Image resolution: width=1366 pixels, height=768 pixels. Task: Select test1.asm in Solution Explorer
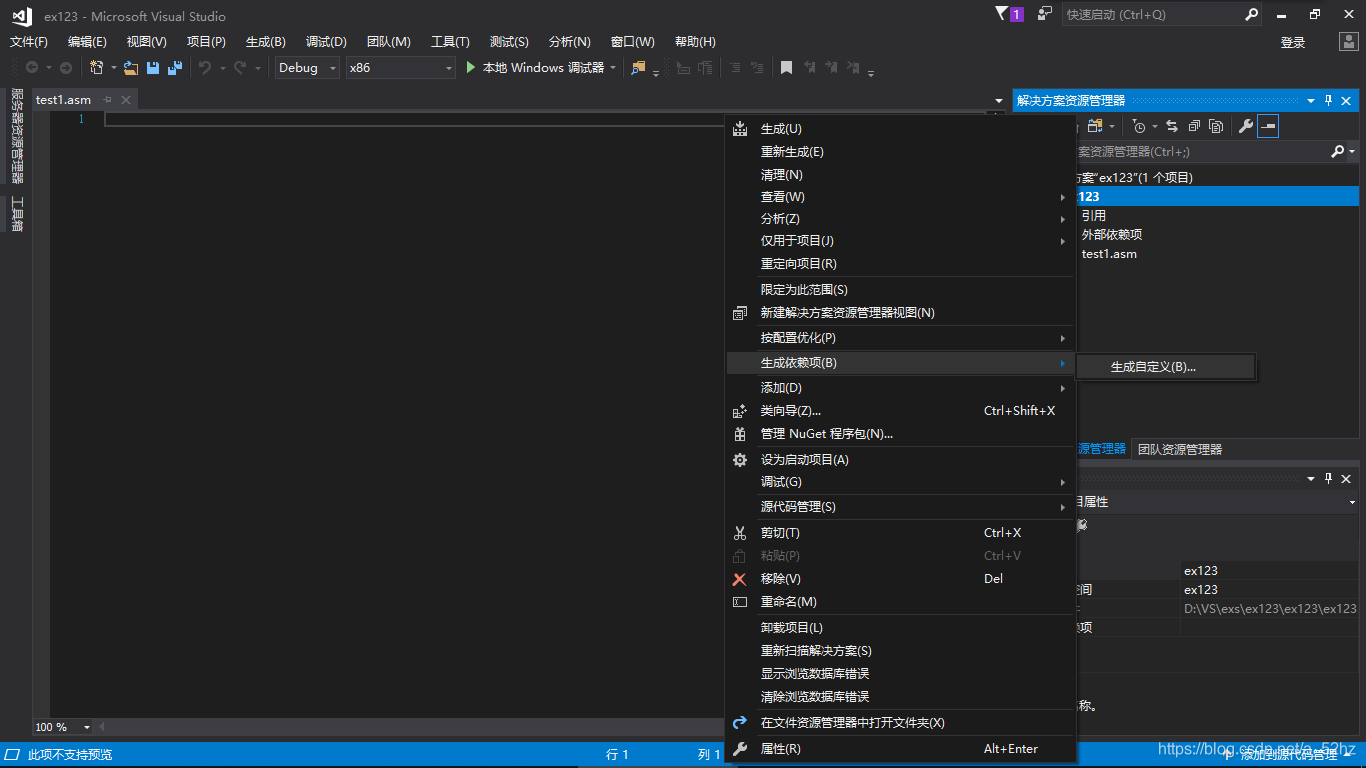[1109, 254]
